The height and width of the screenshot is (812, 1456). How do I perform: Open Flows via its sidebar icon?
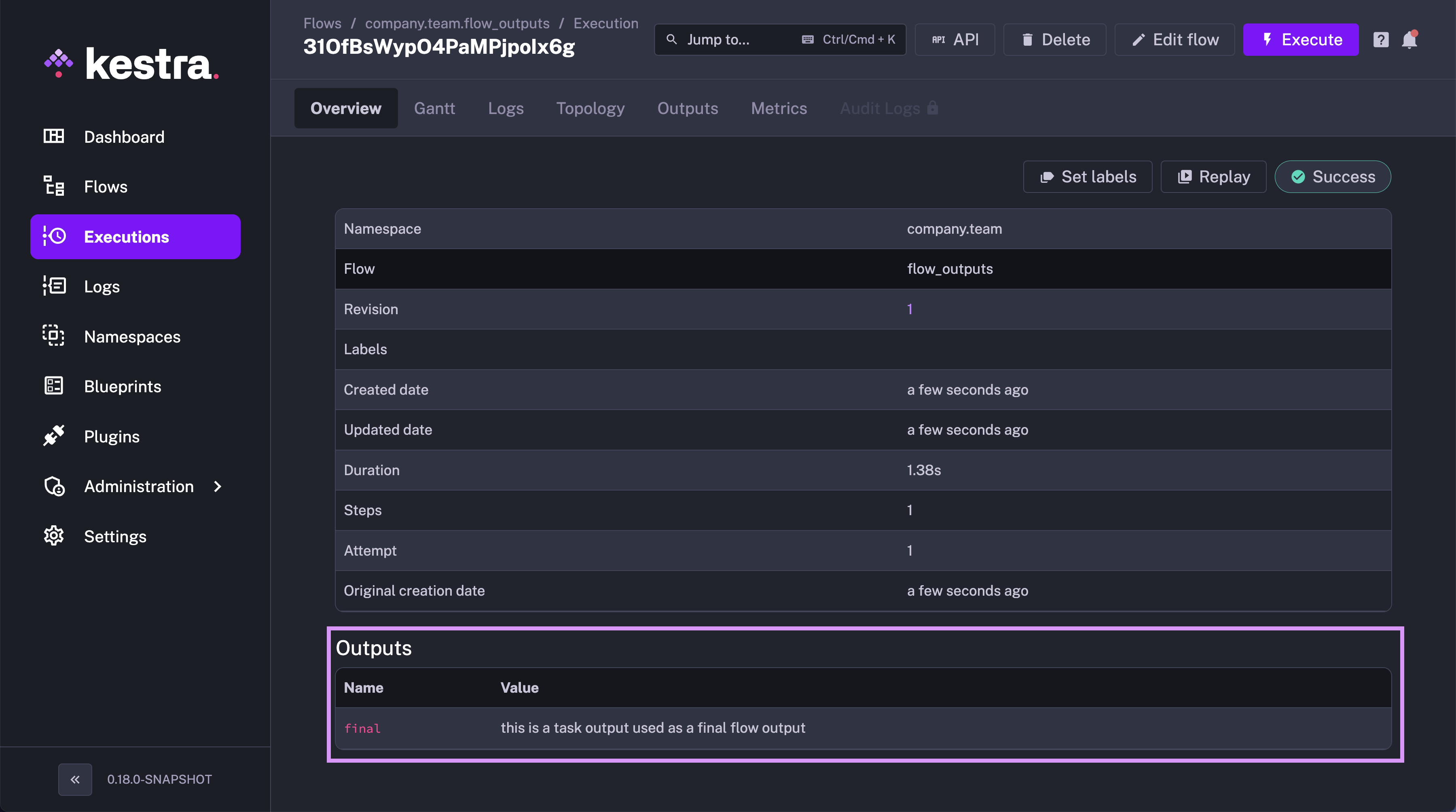(54, 186)
